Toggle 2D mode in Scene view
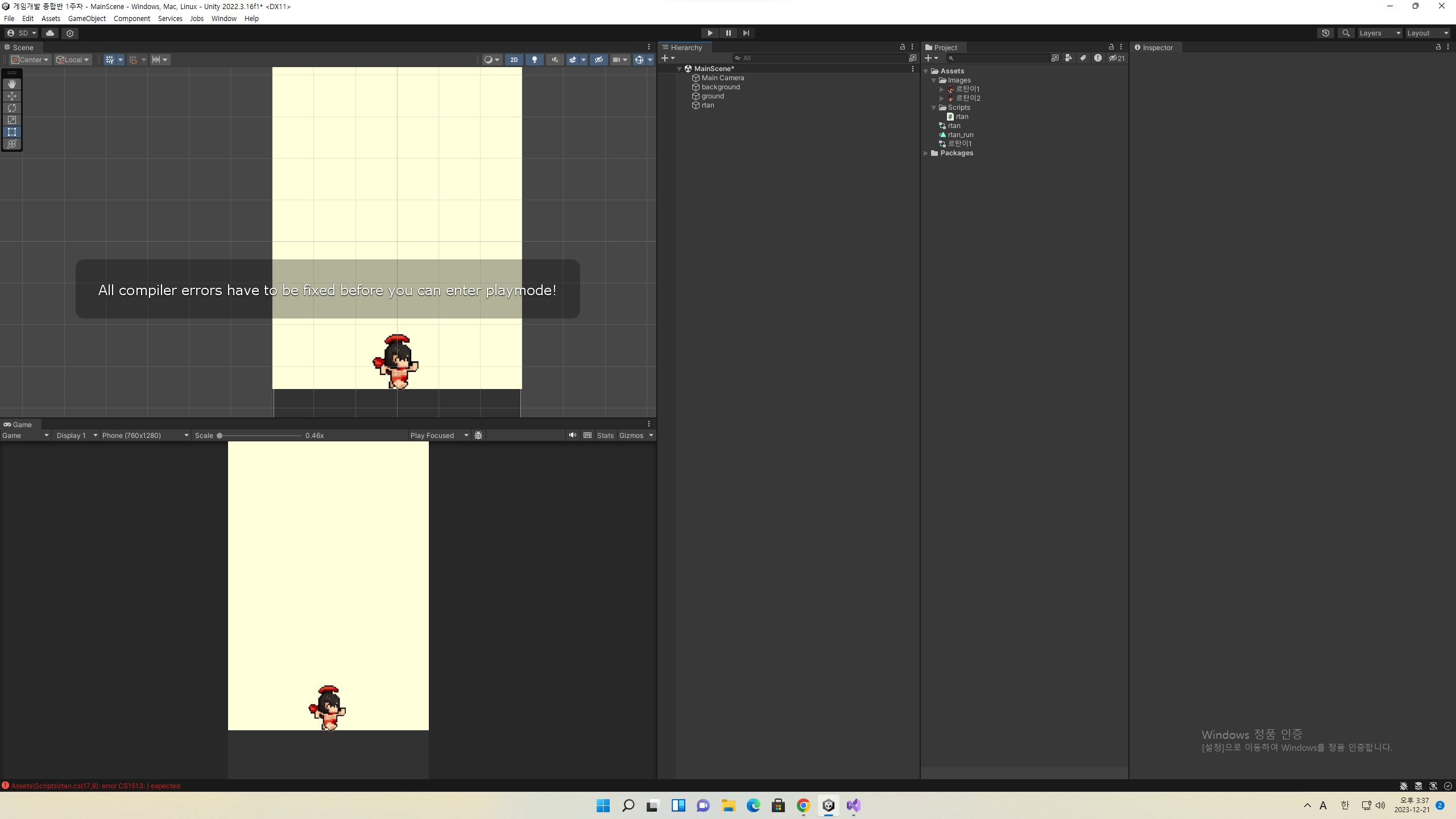This screenshot has width=1456, height=819. pos(514,60)
